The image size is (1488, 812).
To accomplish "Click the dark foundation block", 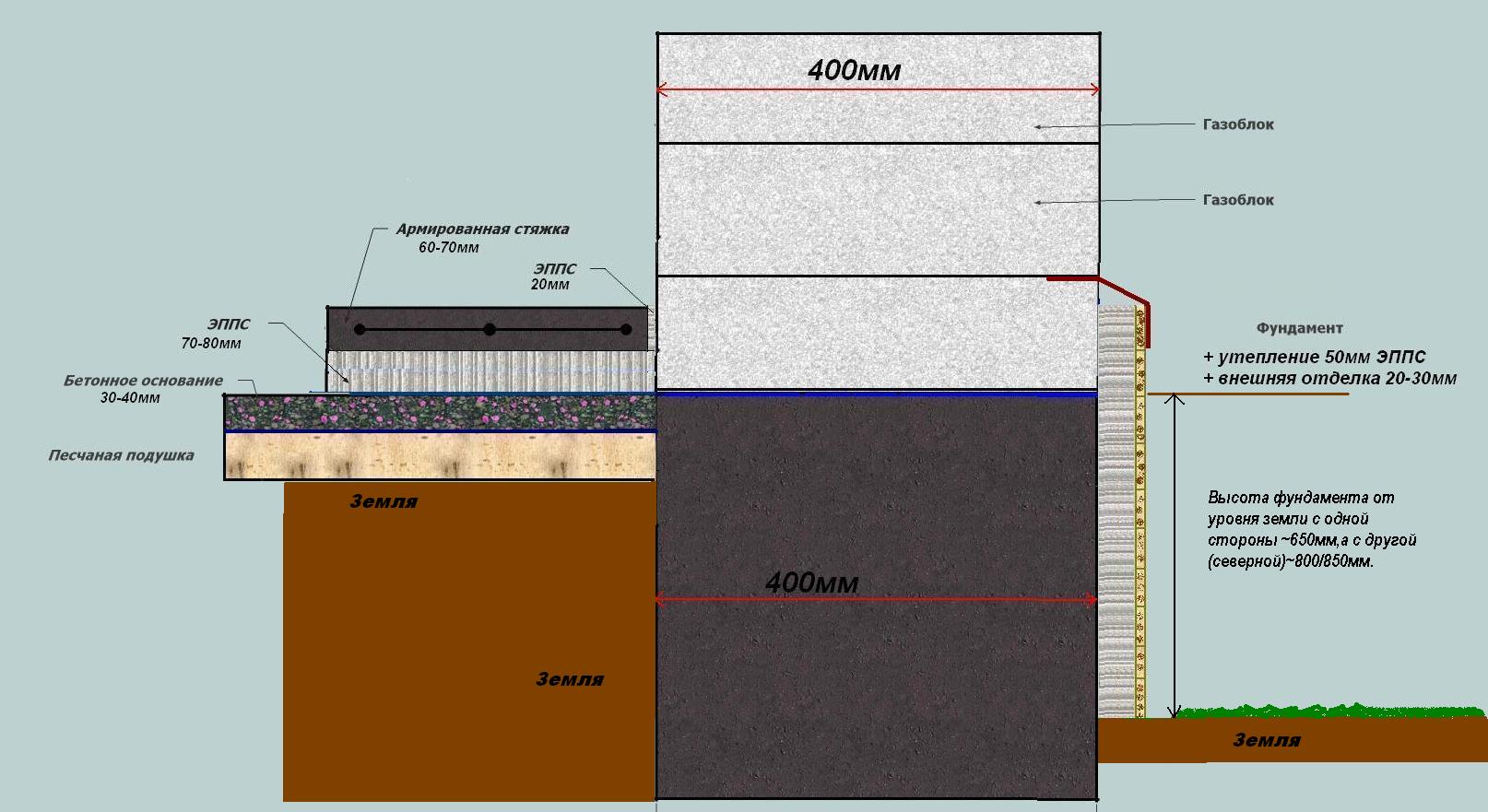I will pos(877,596).
